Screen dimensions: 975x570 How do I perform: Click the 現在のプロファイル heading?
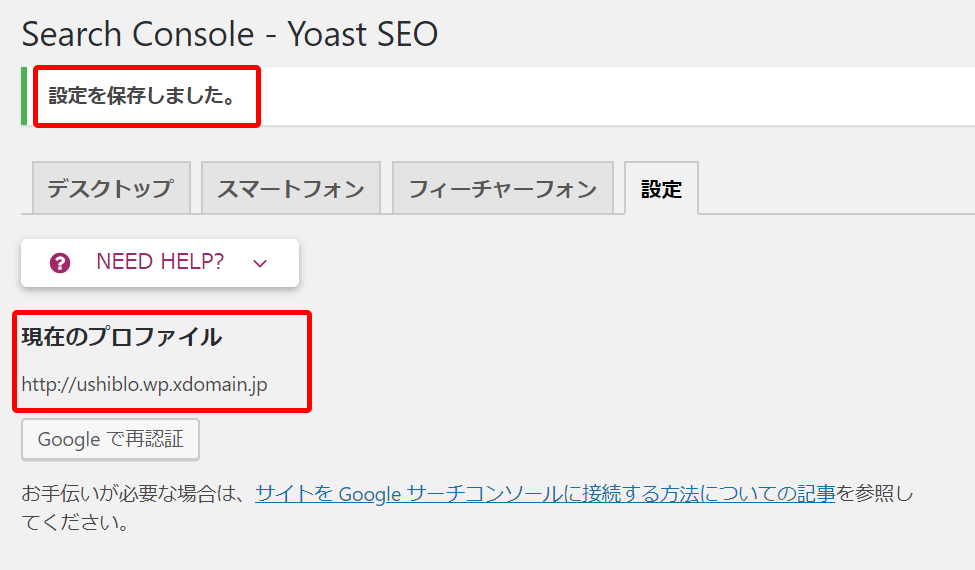tap(122, 337)
